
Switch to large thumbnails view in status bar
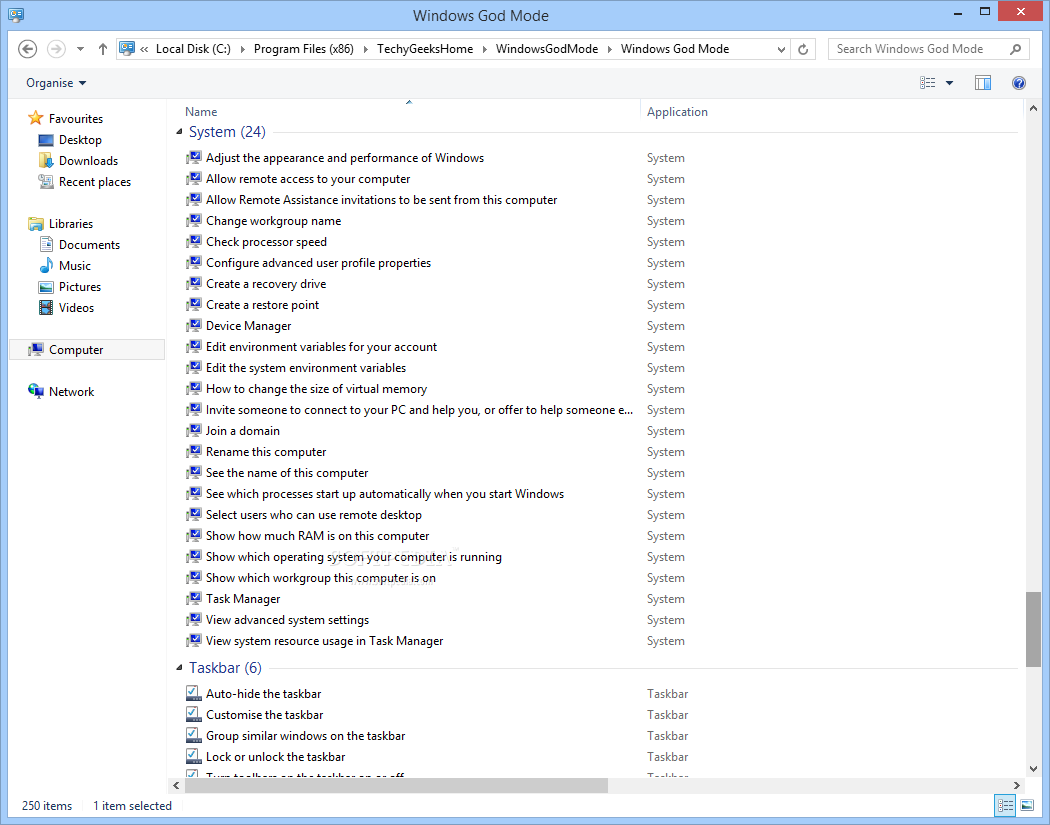coord(1027,806)
